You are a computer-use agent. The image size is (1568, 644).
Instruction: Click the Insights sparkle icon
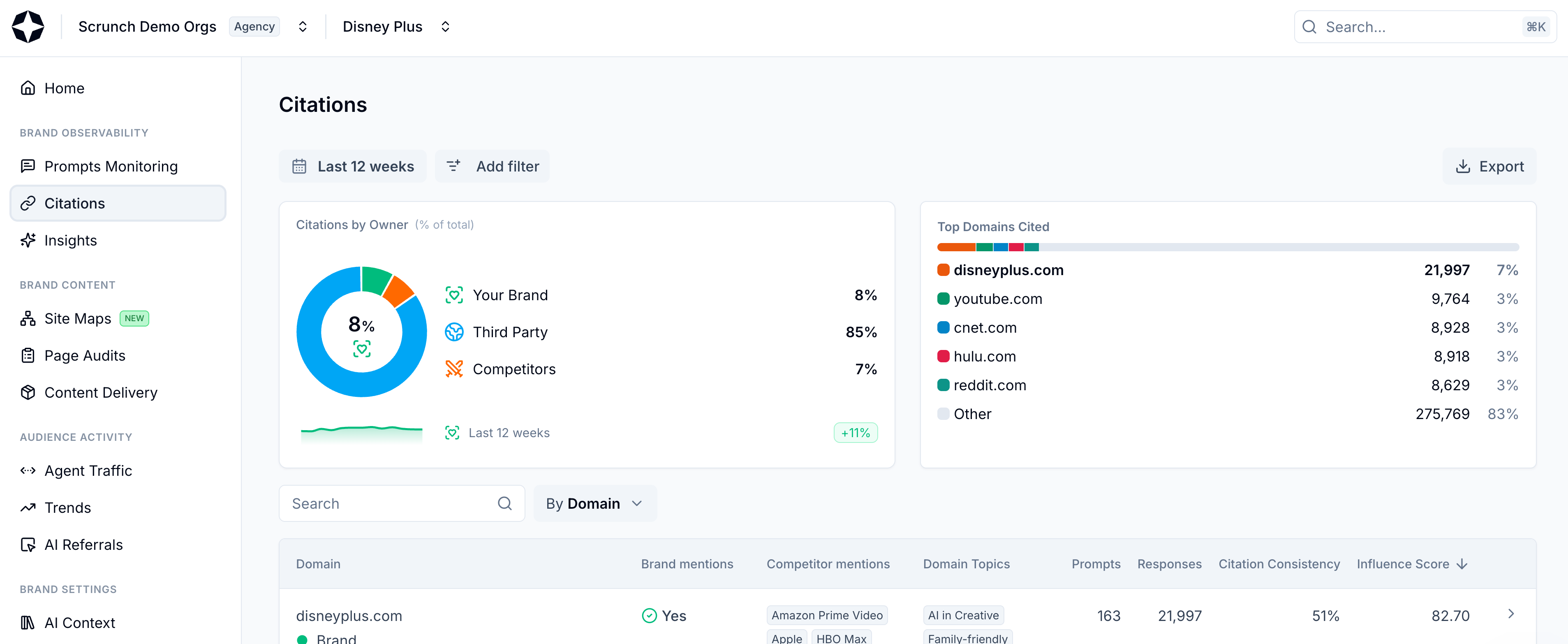coord(28,241)
